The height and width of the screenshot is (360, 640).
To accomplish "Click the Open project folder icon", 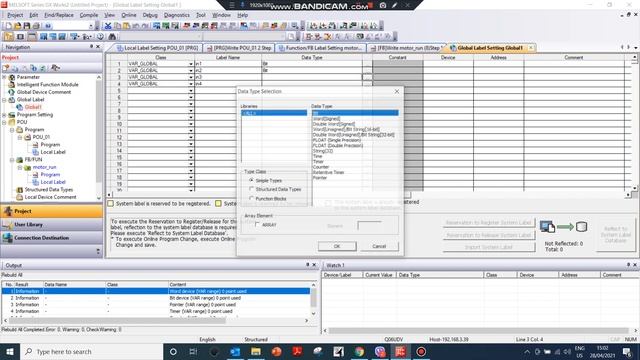I will [x=18, y=26].
